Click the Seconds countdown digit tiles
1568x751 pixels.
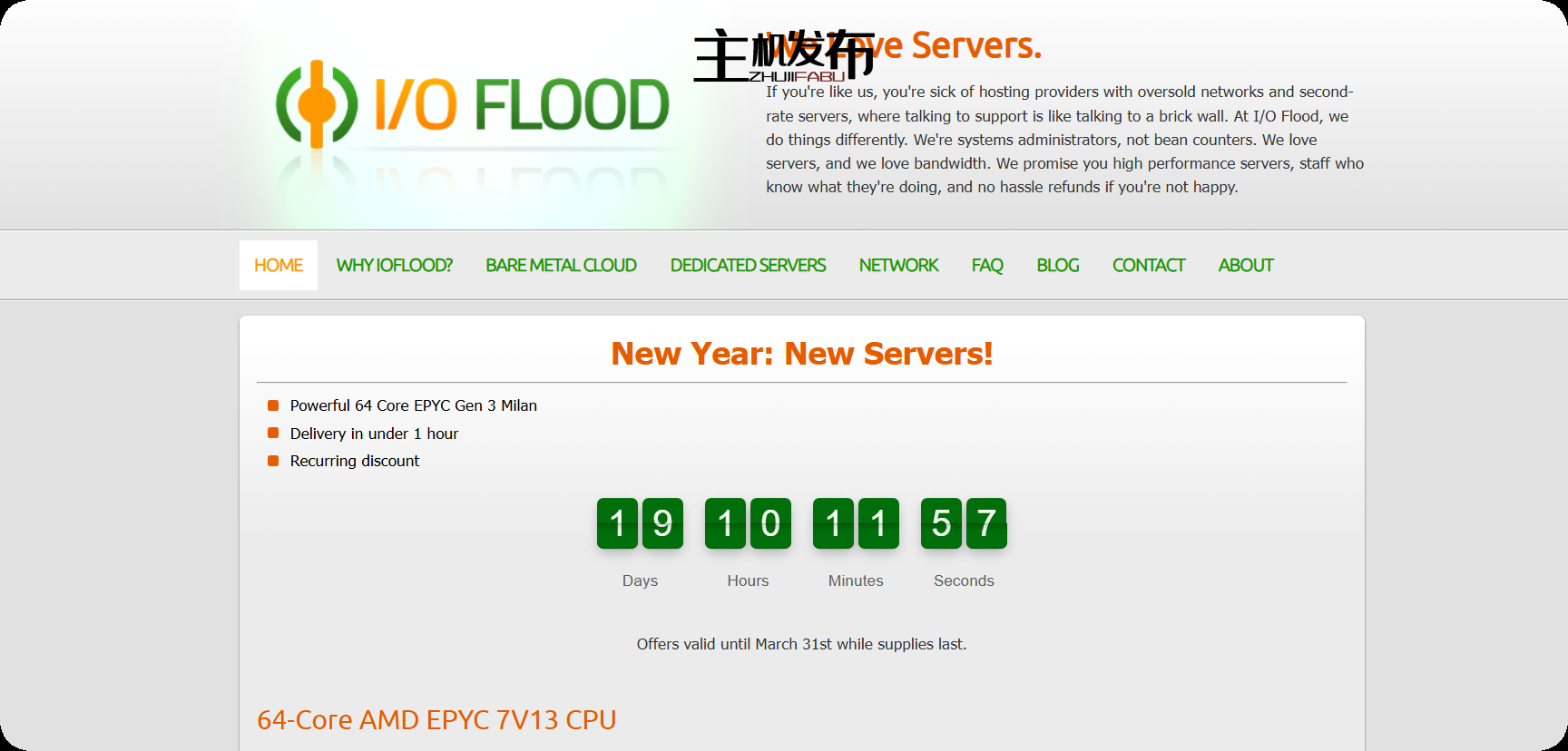pyautogui.click(x=964, y=523)
